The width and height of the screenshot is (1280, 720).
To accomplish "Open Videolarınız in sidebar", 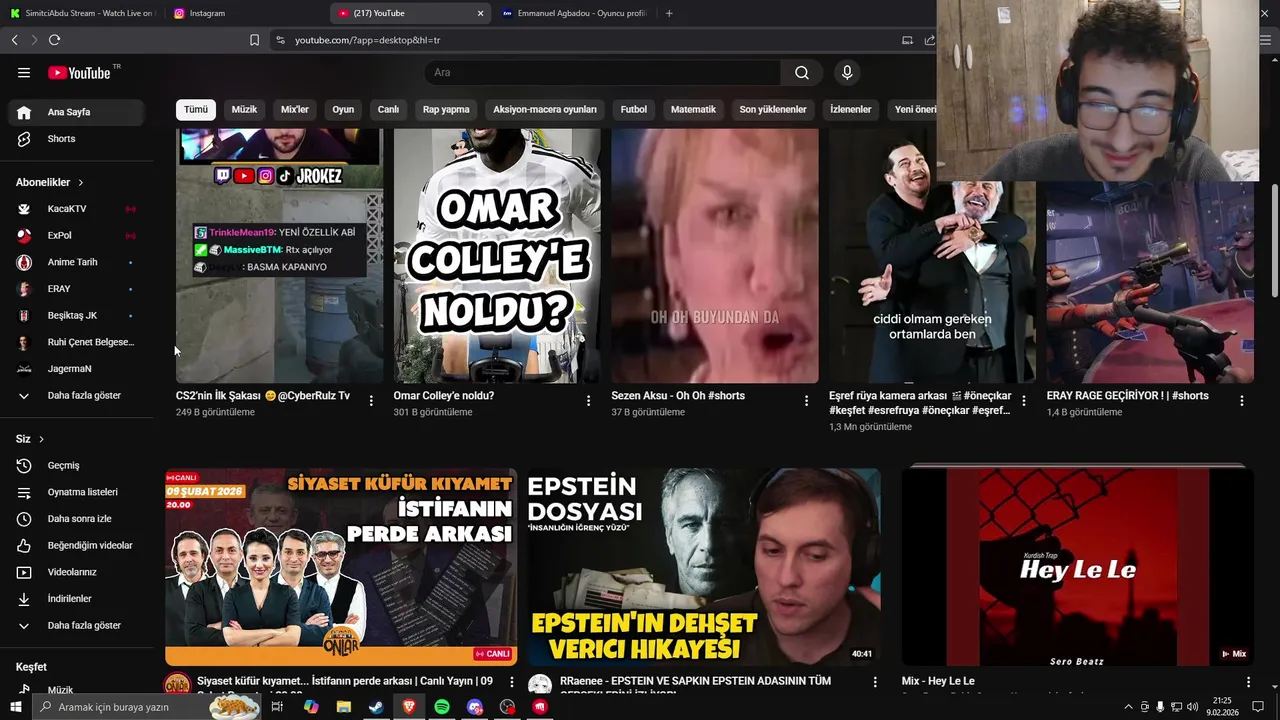I will pyautogui.click(x=76, y=572).
